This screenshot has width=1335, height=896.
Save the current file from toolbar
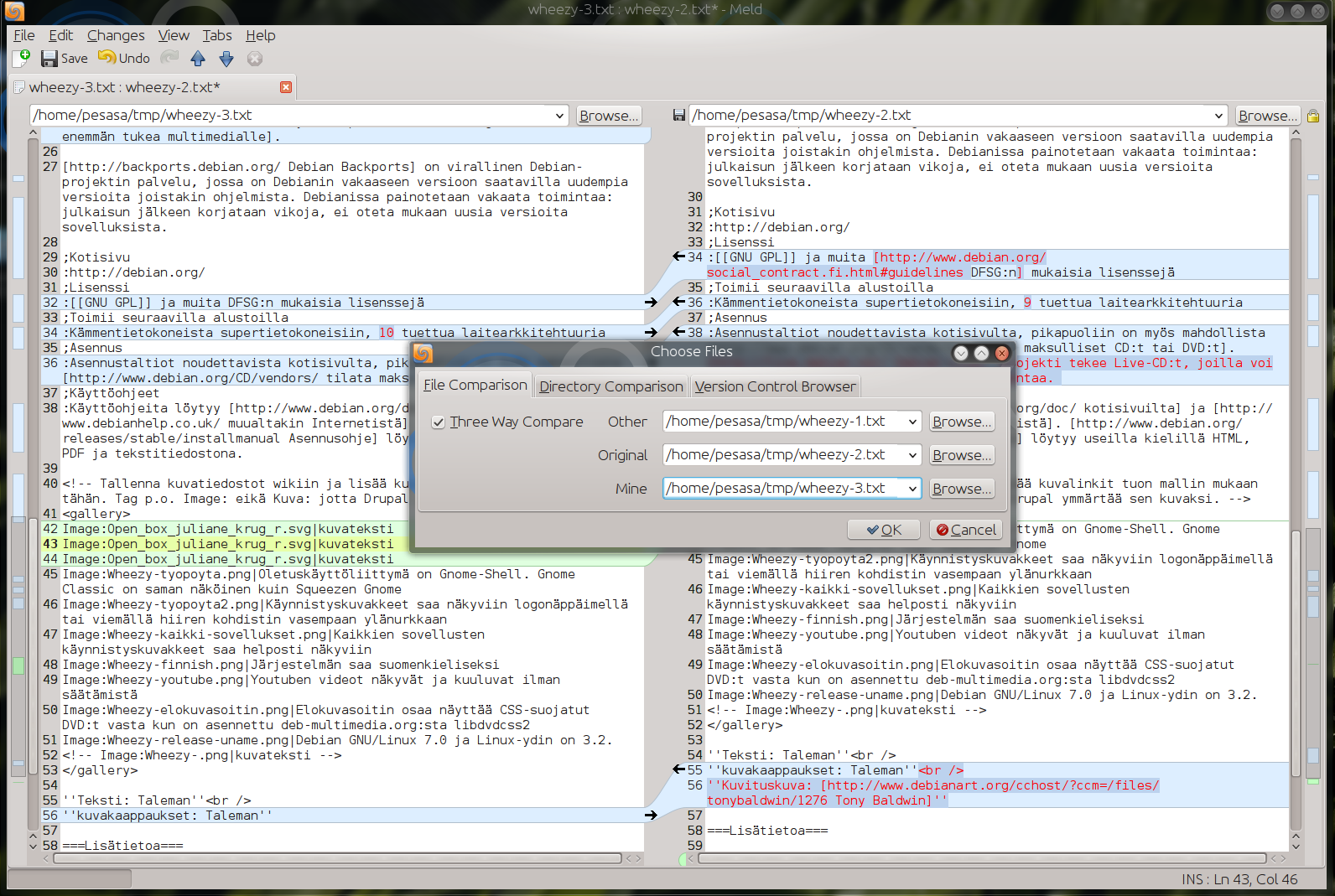pyautogui.click(x=65, y=58)
